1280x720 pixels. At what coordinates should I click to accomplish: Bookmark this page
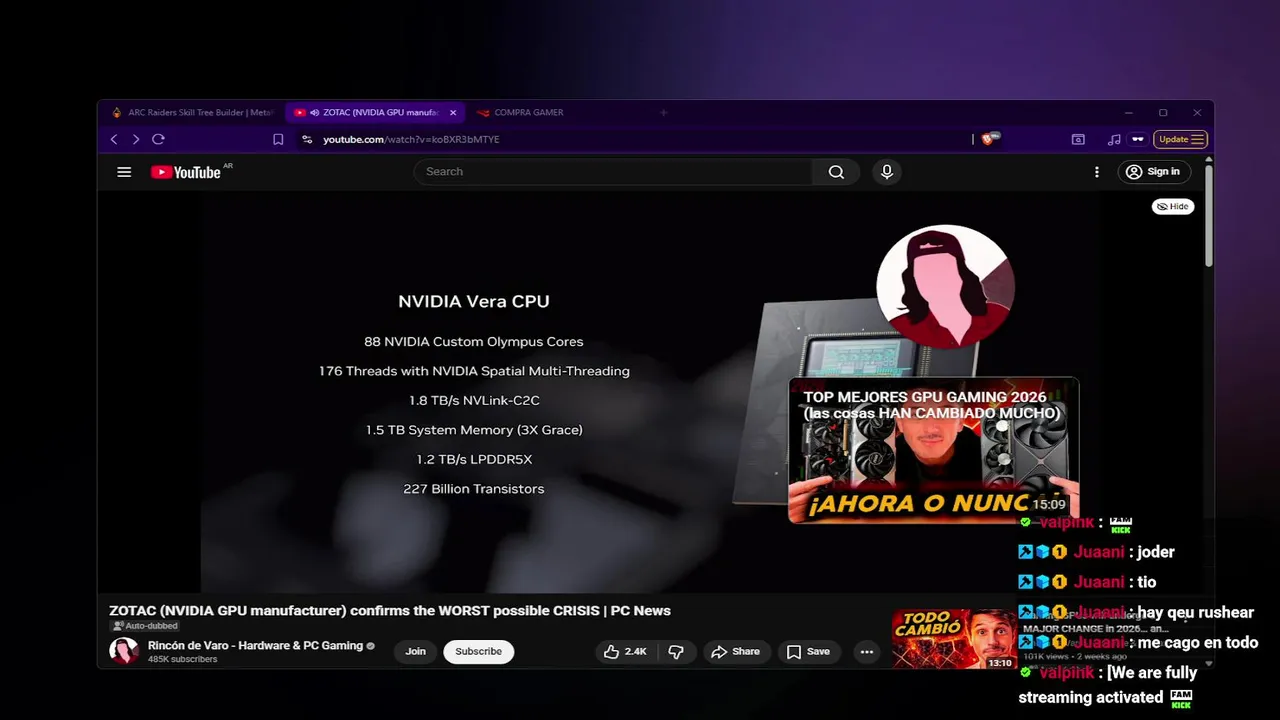click(278, 140)
